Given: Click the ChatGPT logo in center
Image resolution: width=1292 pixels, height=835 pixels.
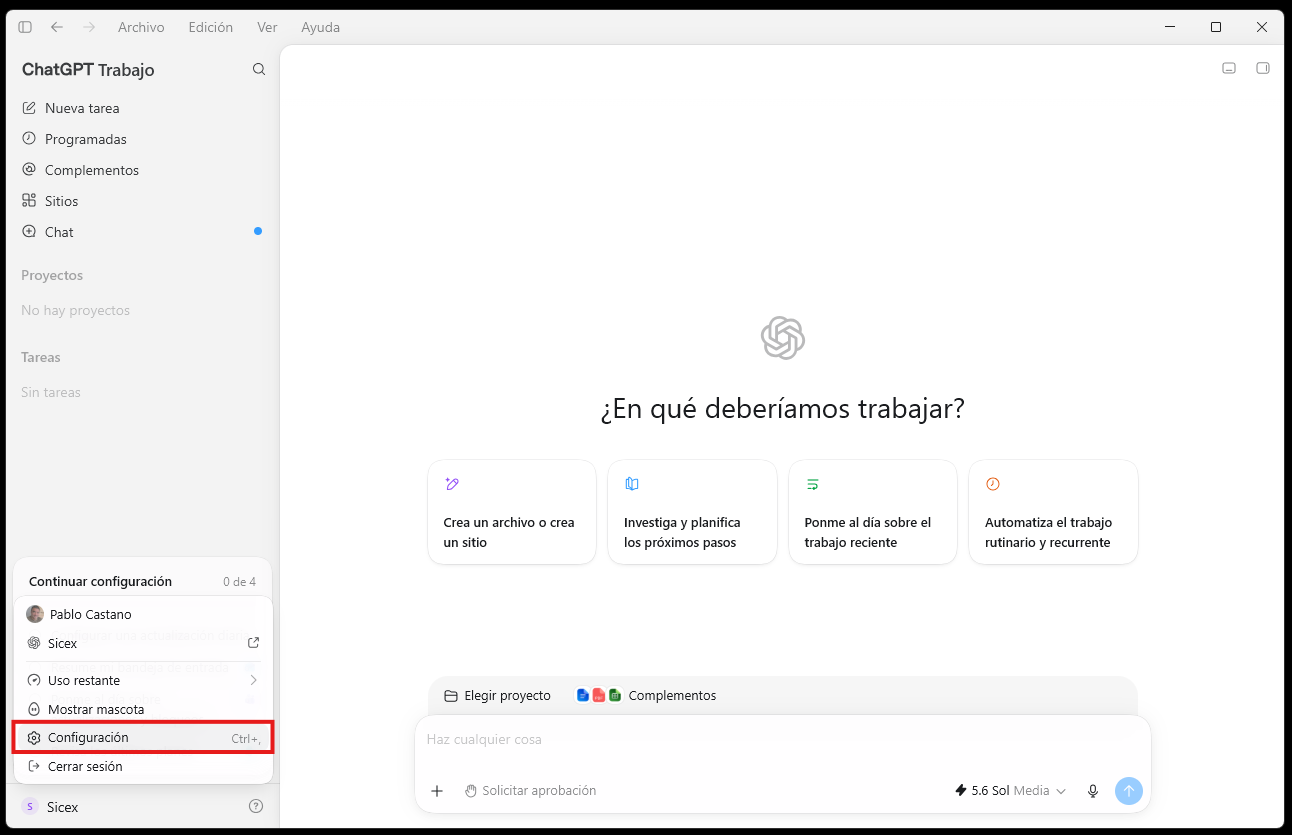Looking at the screenshot, I should [x=783, y=338].
